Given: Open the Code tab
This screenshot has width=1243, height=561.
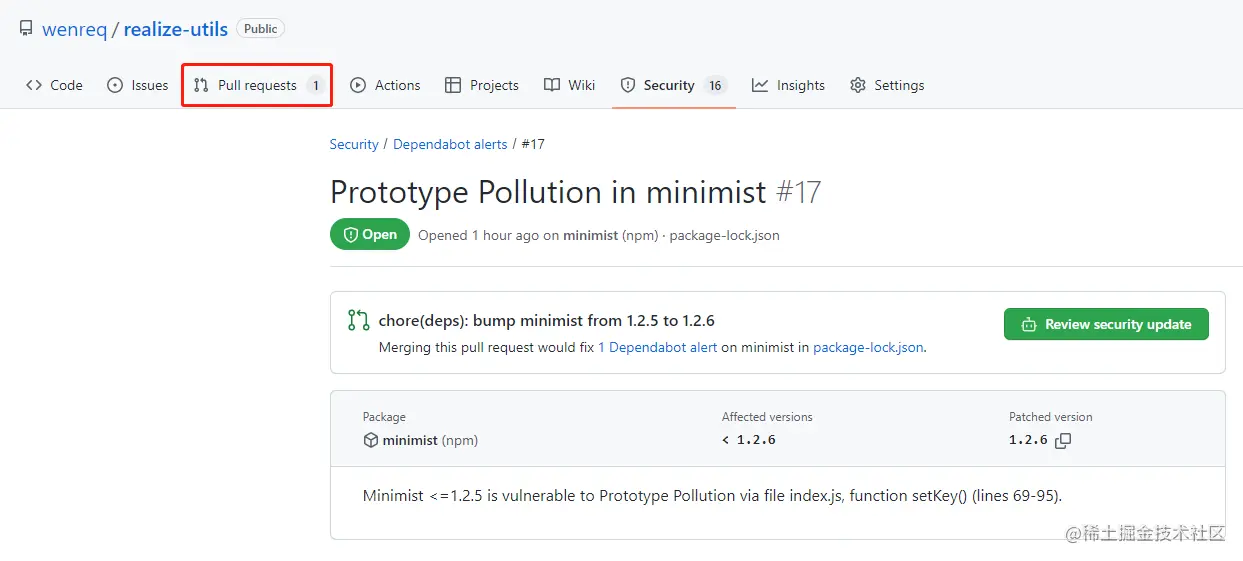Looking at the screenshot, I should (55, 85).
